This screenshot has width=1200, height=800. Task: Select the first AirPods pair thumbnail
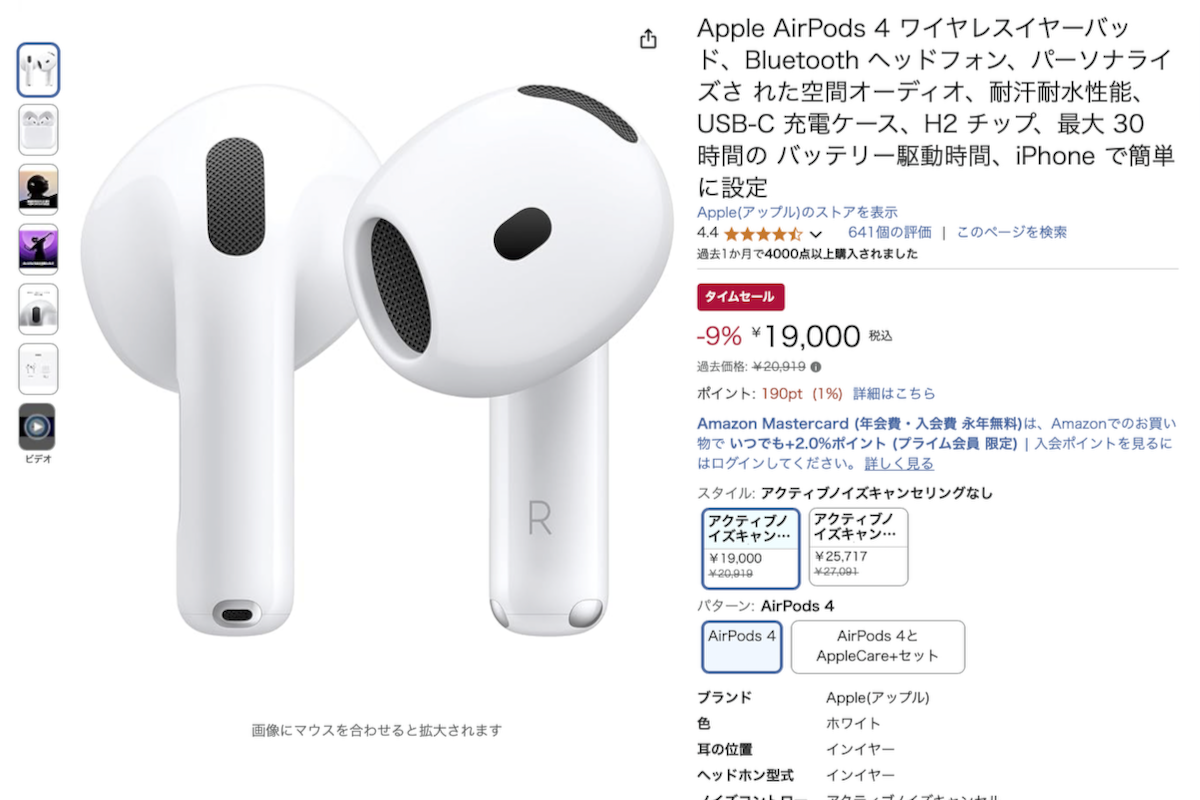pos(38,69)
